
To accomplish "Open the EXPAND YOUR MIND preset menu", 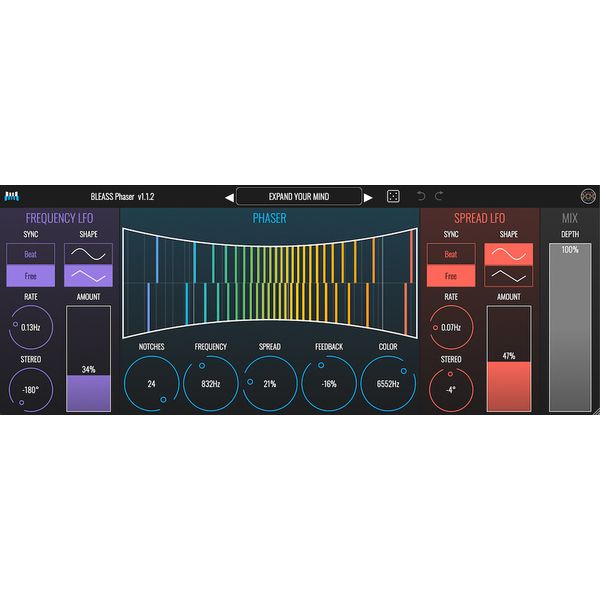I will pyautogui.click(x=298, y=196).
